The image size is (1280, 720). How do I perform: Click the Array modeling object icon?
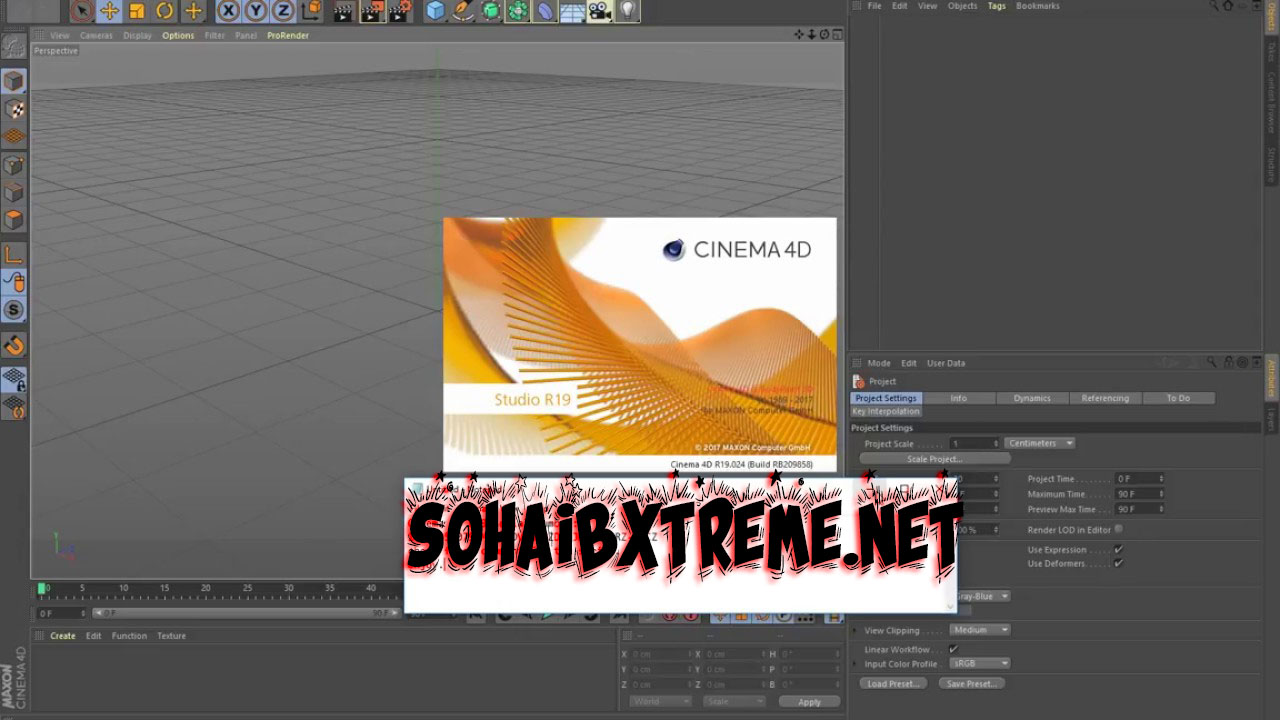point(518,11)
